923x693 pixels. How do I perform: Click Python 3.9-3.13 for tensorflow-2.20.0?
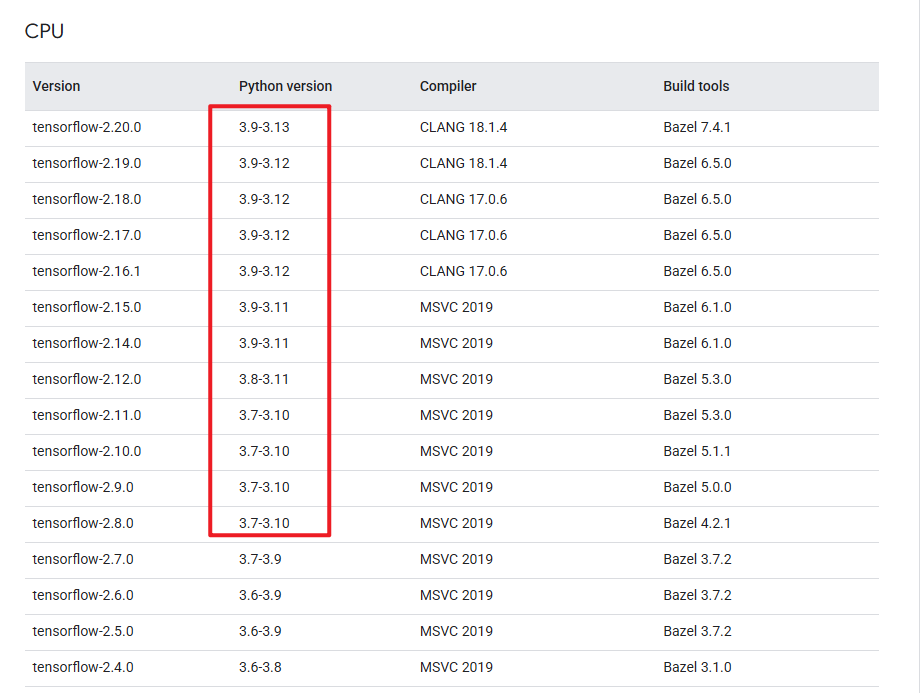point(264,127)
